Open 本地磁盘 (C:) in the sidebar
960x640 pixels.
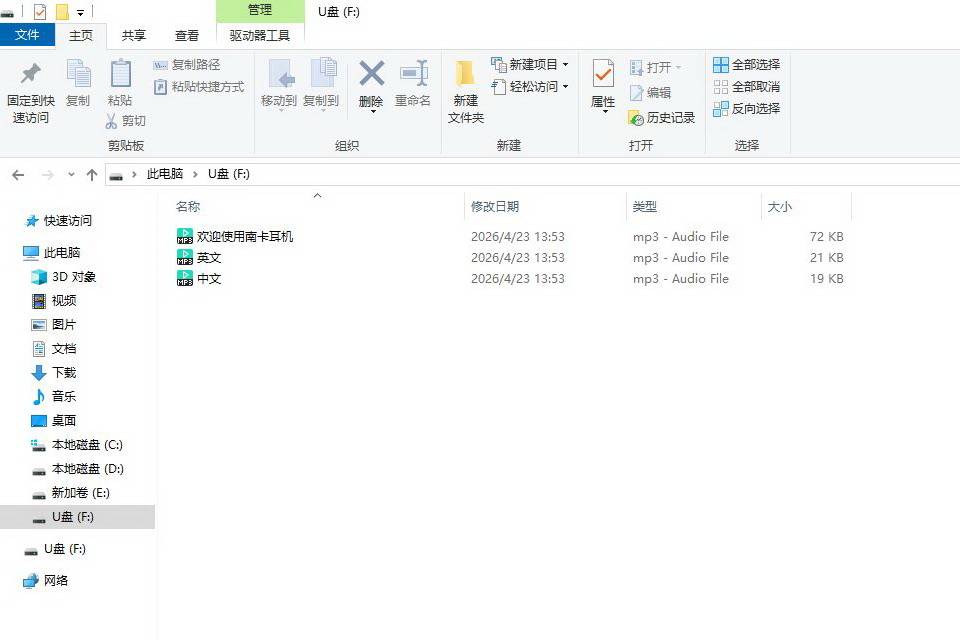click(x=78, y=445)
